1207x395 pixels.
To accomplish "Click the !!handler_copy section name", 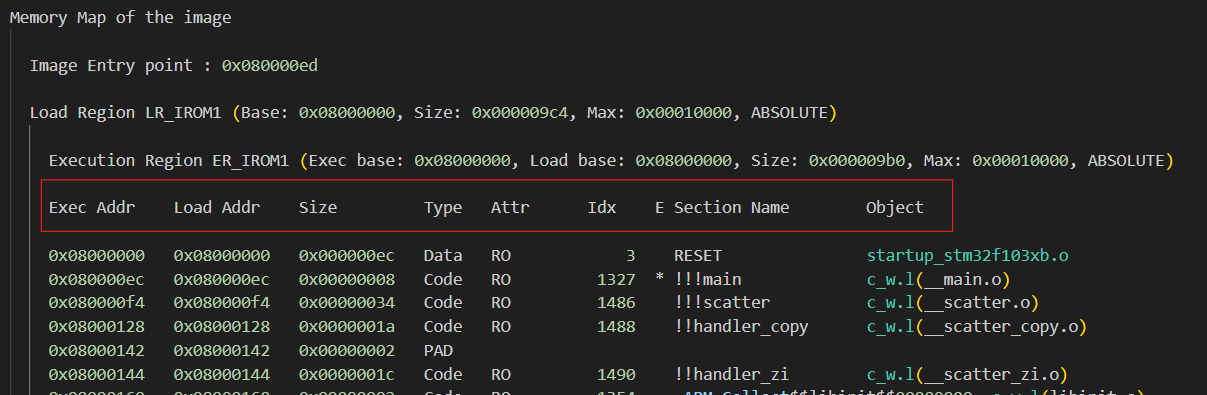I will pos(741,327).
